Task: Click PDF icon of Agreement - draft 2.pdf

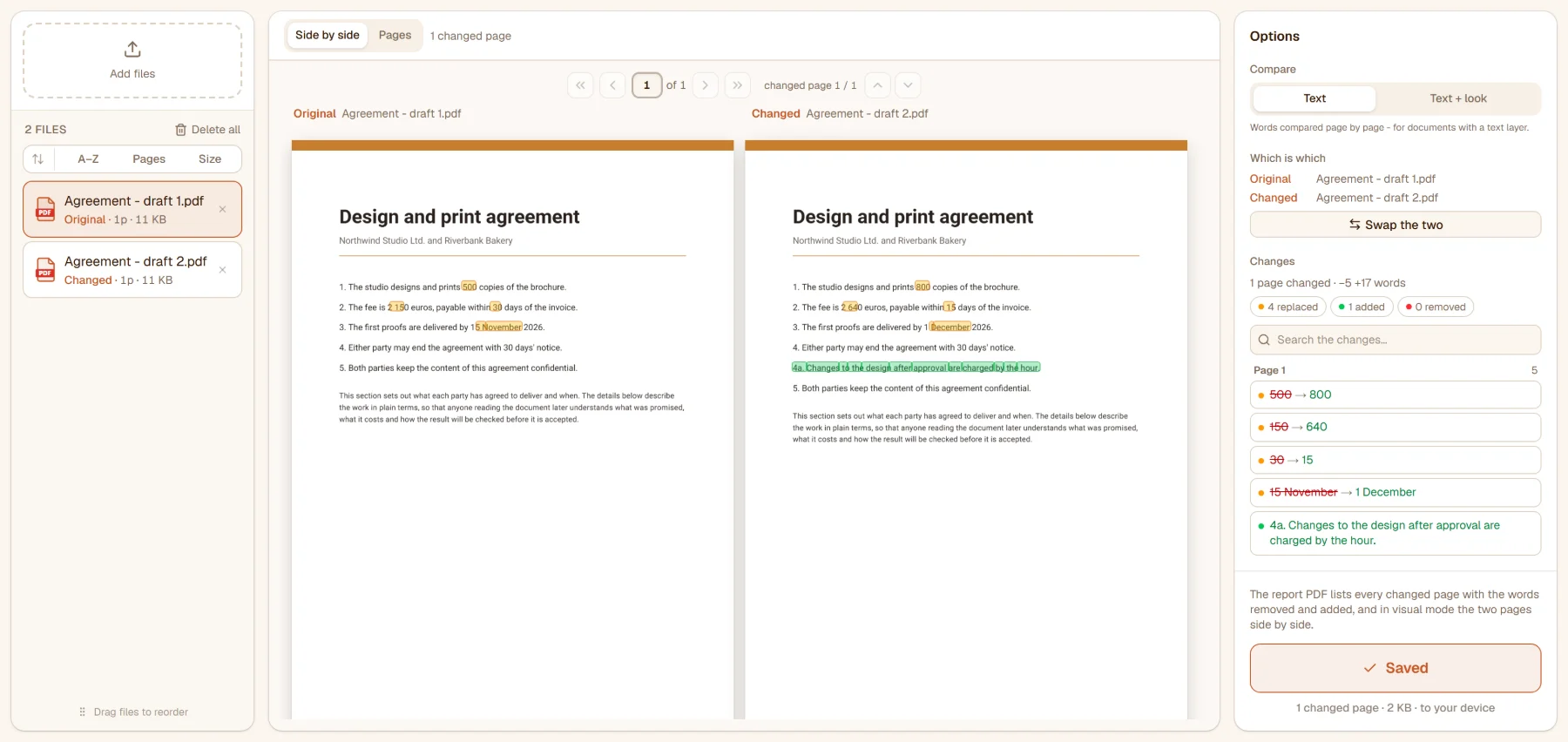Action: (45, 270)
